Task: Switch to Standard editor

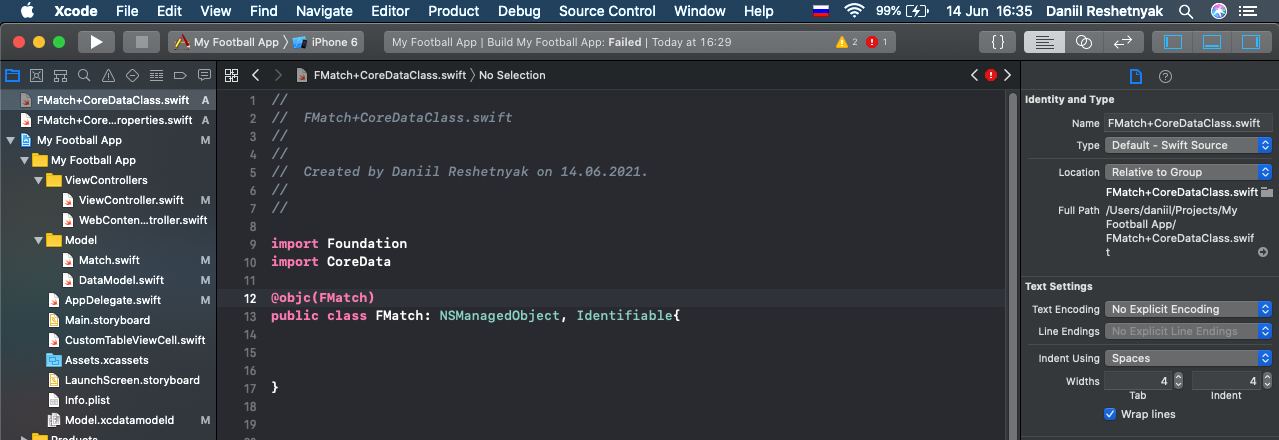Action: click(x=1044, y=42)
